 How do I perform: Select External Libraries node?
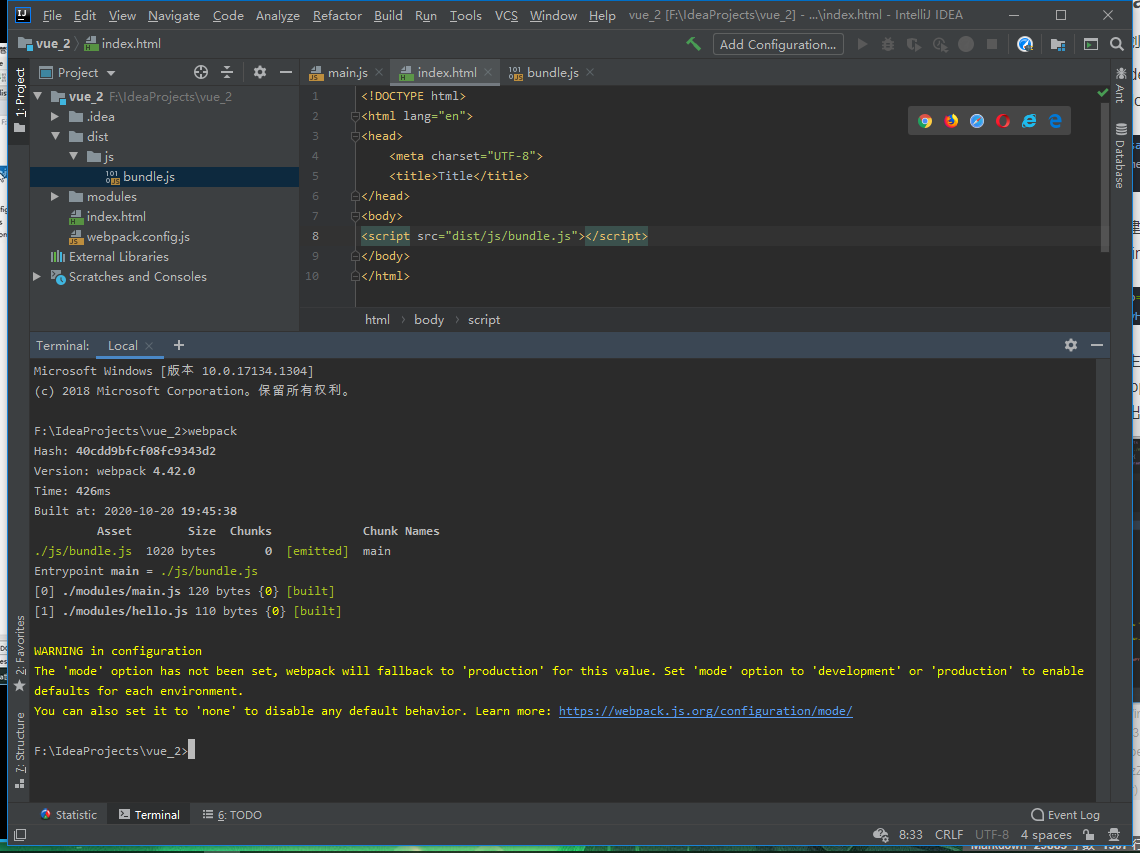(x=119, y=256)
